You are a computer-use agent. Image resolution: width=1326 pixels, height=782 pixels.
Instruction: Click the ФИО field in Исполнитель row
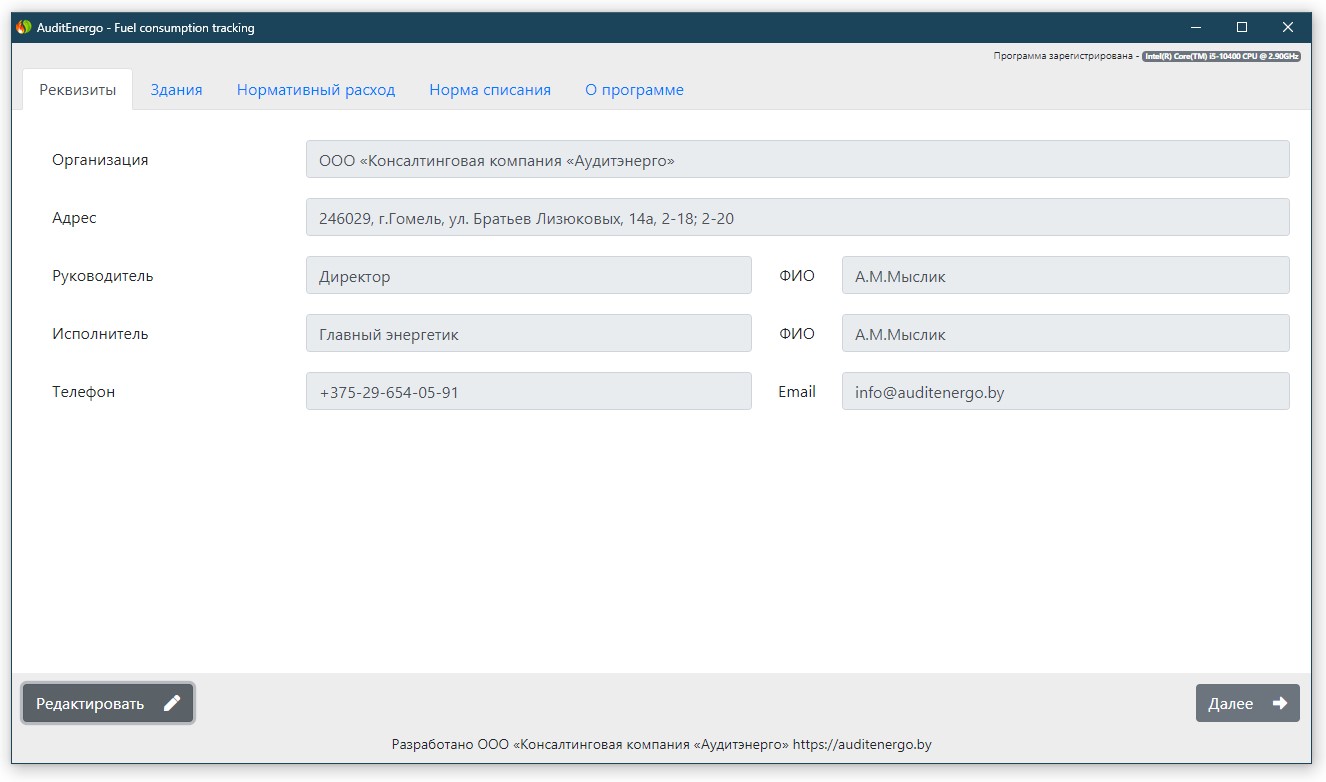pos(1065,334)
